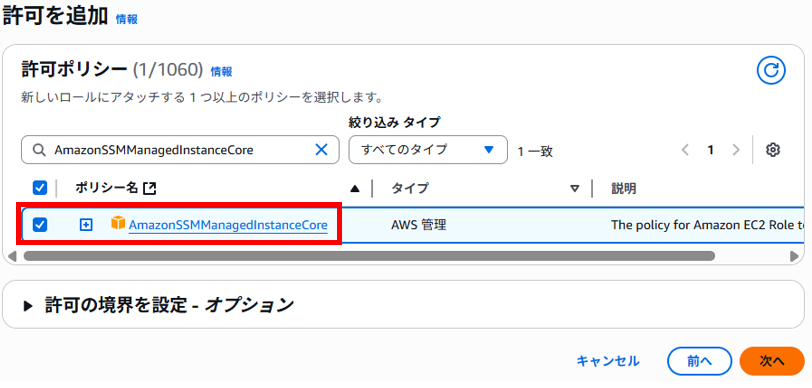Viewport: 812px width, 388px height.
Task: Open the AmazonSSMManagedInstanceCore policy link
Action: 228,225
